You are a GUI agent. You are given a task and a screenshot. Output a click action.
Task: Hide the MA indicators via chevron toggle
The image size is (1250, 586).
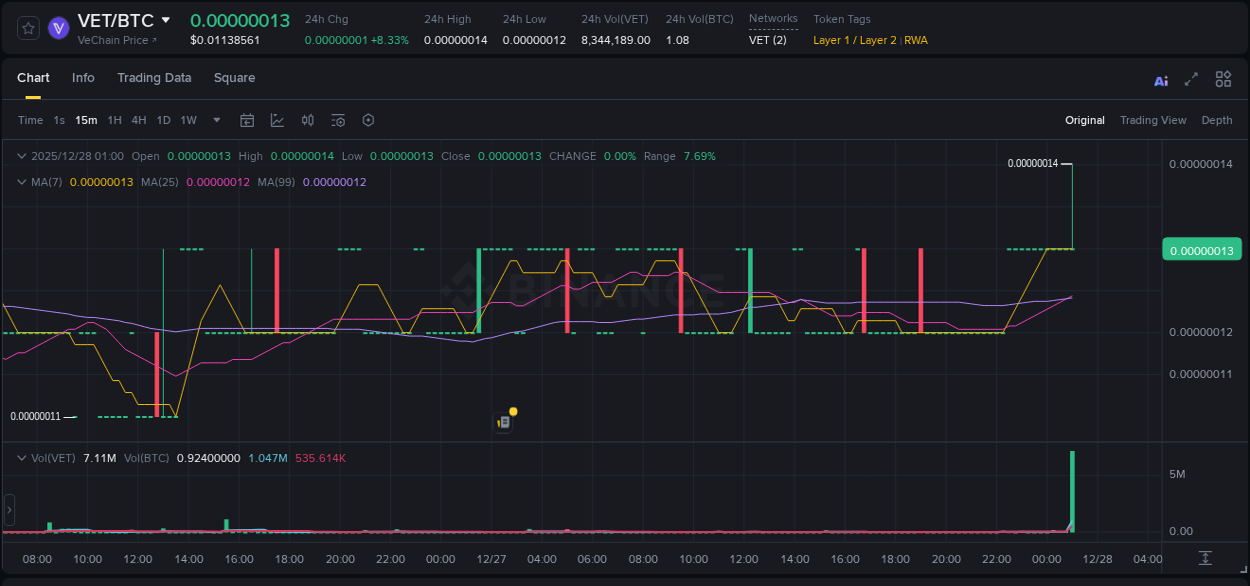pos(22,182)
